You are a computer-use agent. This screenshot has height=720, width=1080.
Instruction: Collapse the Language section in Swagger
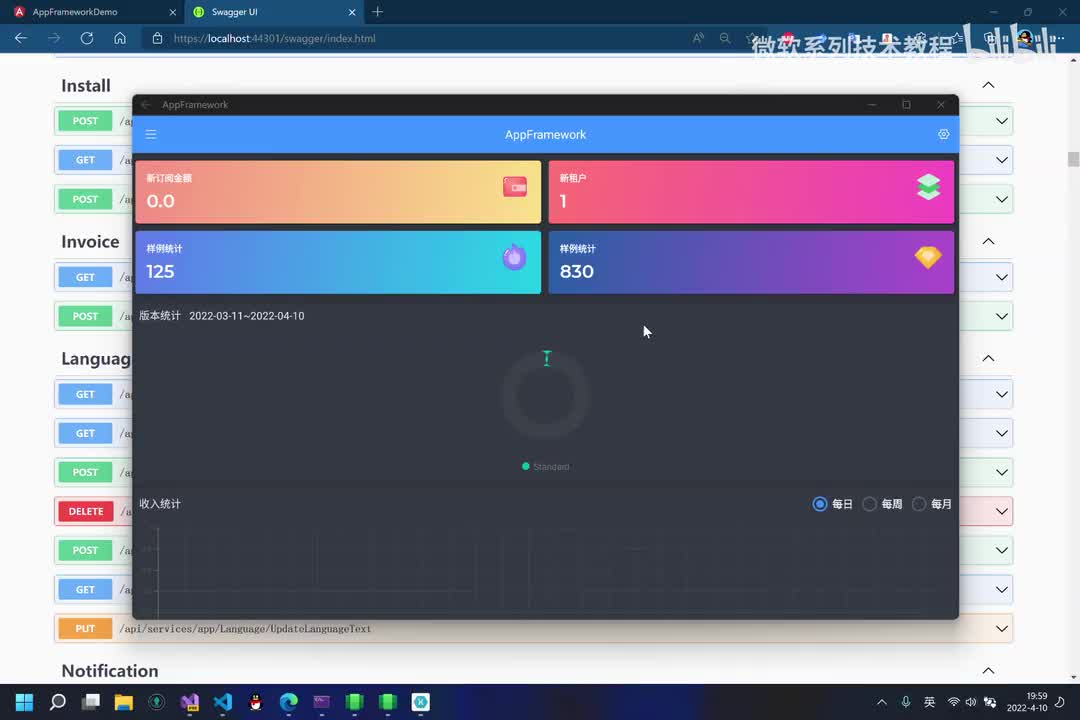click(x=988, y=358)
